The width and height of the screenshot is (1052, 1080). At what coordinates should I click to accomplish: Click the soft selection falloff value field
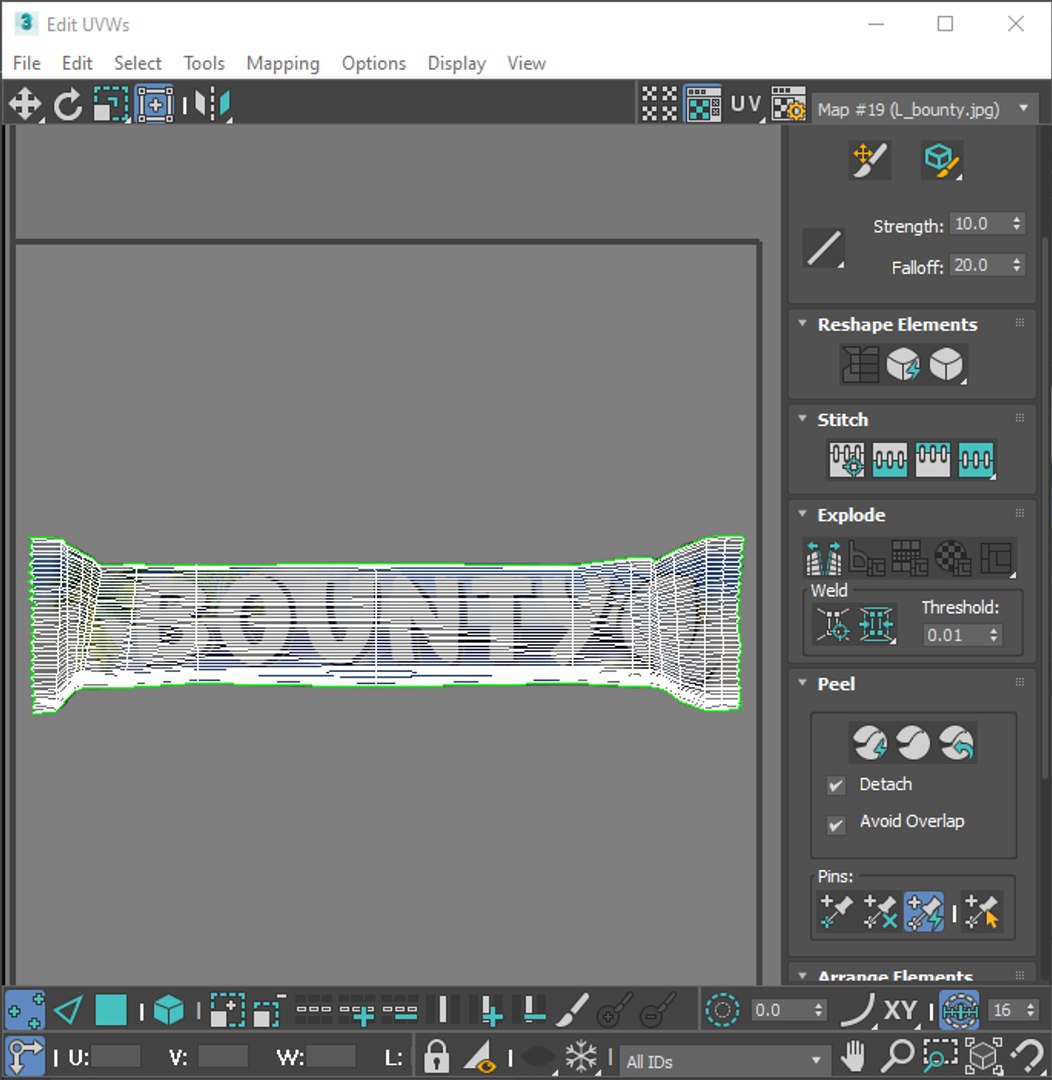pyautogui.click(x=781, y=1010)
